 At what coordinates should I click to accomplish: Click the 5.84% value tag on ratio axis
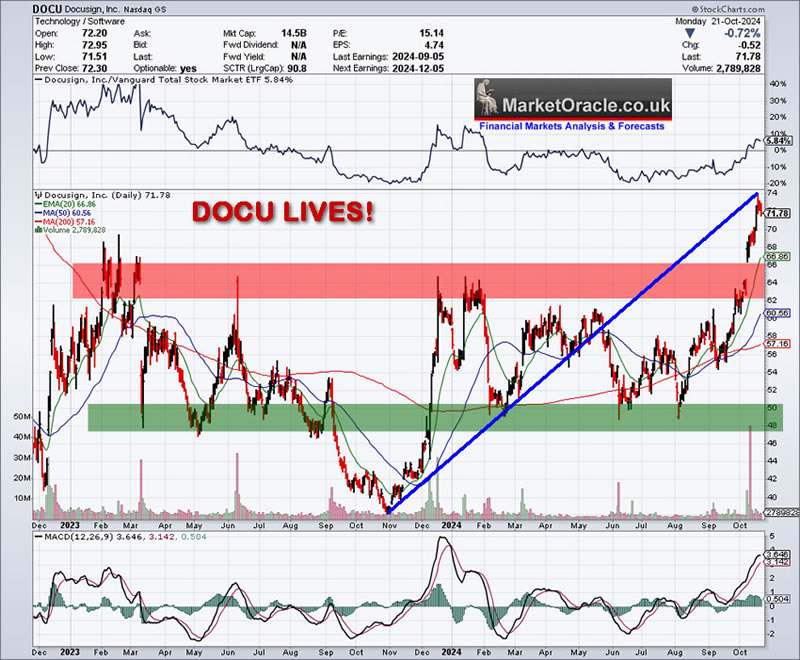[x=779, y=140]
